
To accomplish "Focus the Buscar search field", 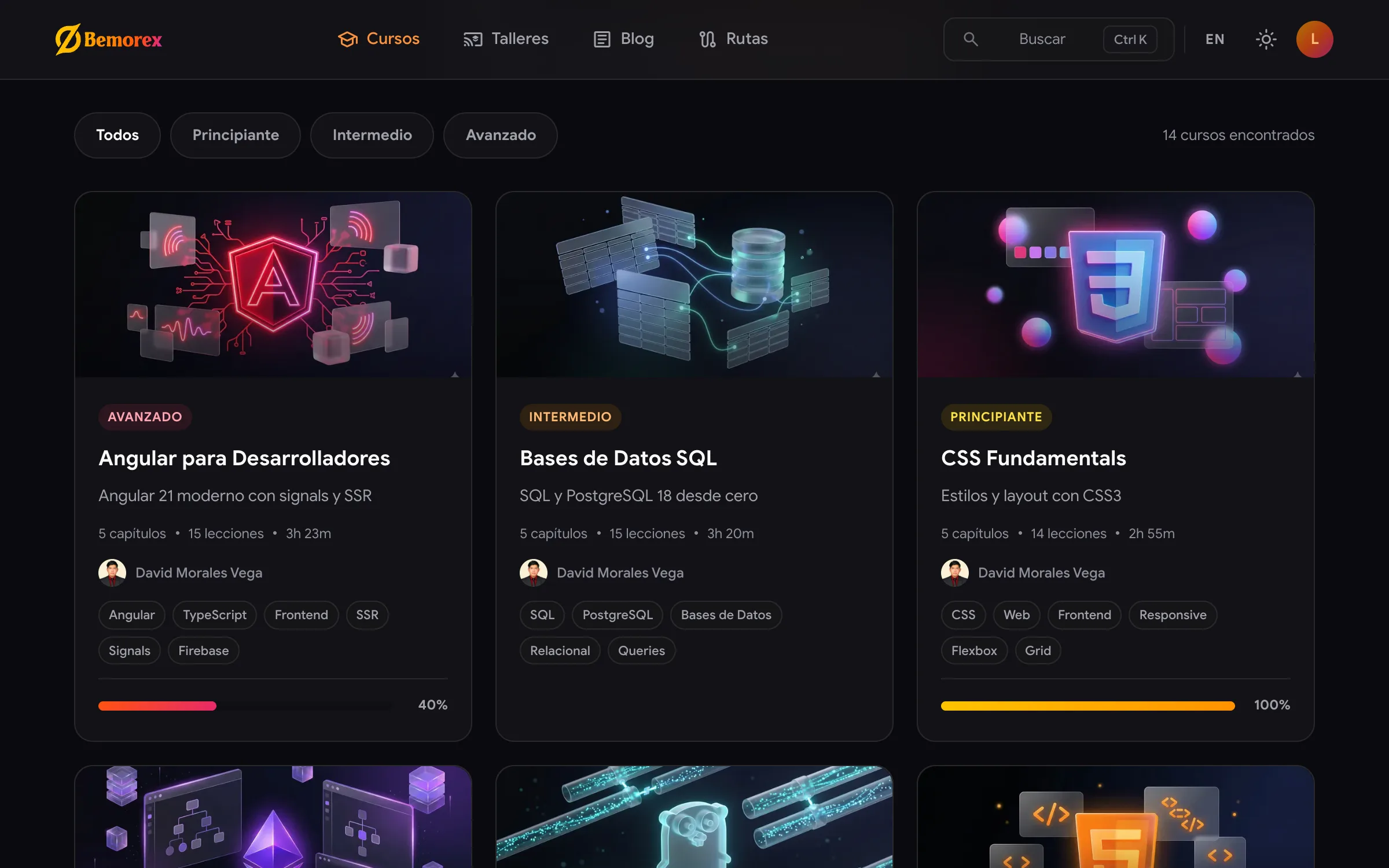I will tap(1059, 39).
